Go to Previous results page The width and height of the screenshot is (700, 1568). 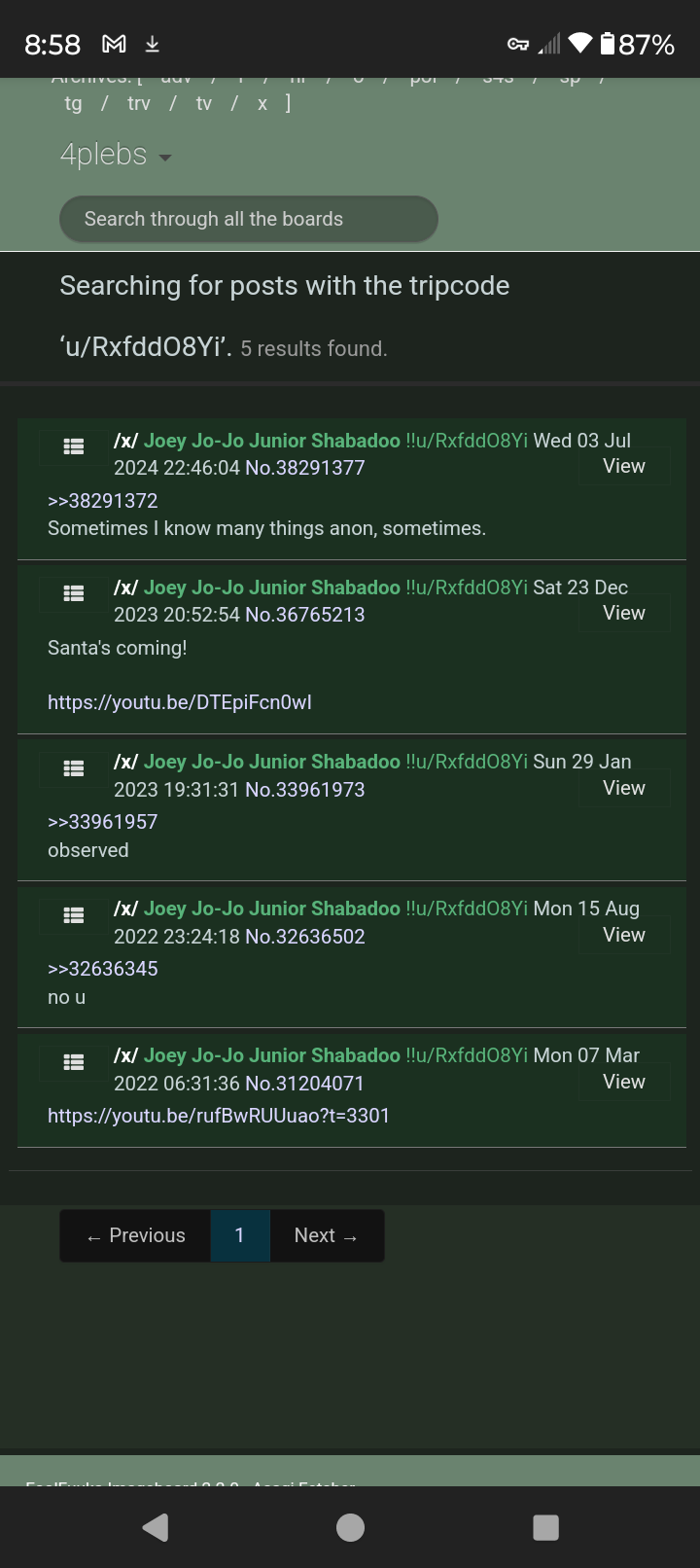(135, 1235)
